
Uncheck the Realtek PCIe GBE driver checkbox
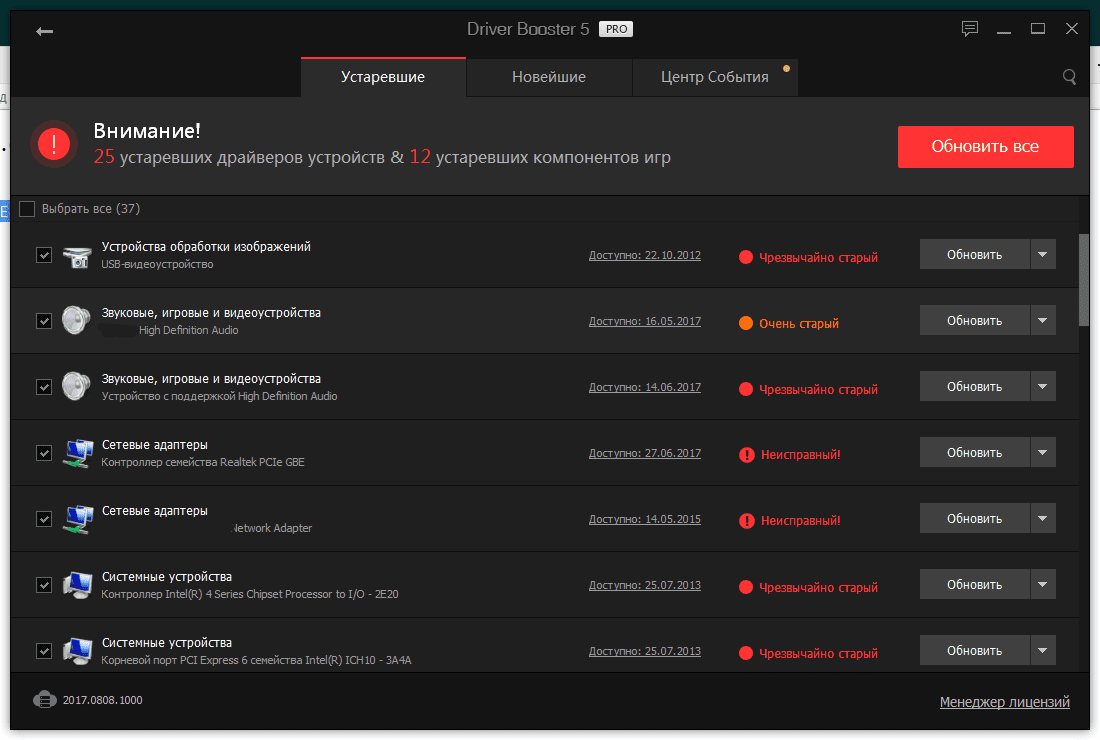(44, 453)
